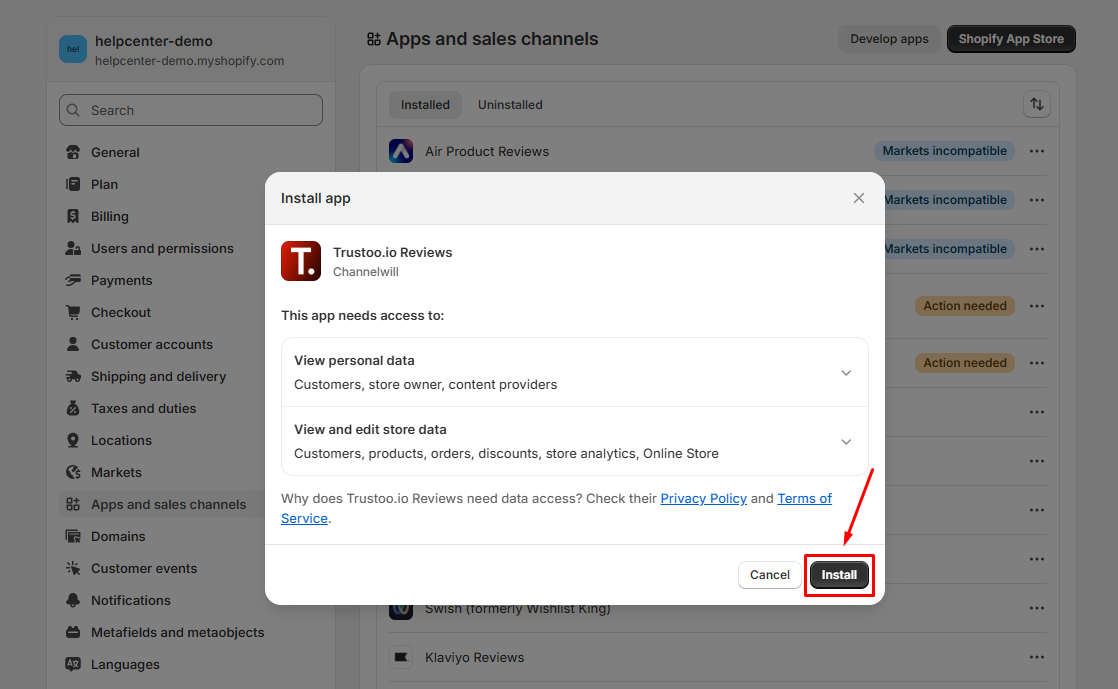Image resolution: width=1118 pixels, height=689 pixels.
Task: Close the Install app dialog
Action: pyautogui.click(x=858, y=198)
